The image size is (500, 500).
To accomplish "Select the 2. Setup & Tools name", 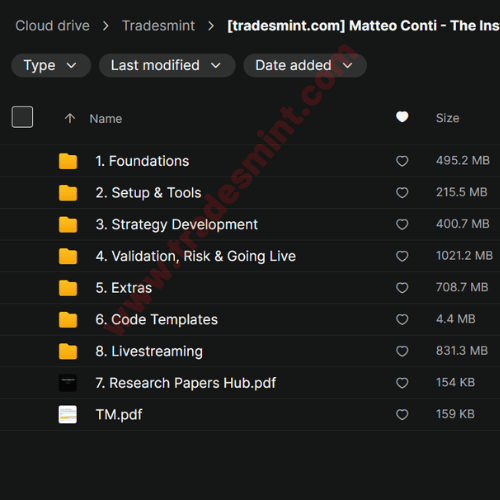I will (148, 193).
